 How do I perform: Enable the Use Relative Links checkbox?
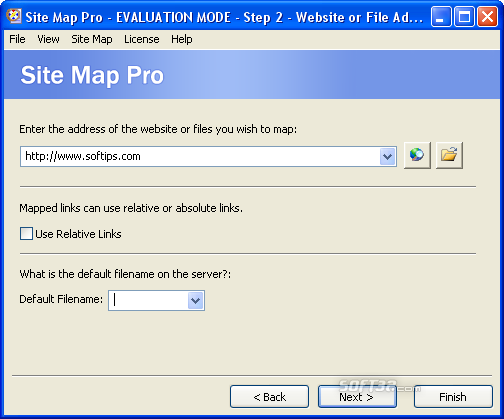click(x=26, y=234)
